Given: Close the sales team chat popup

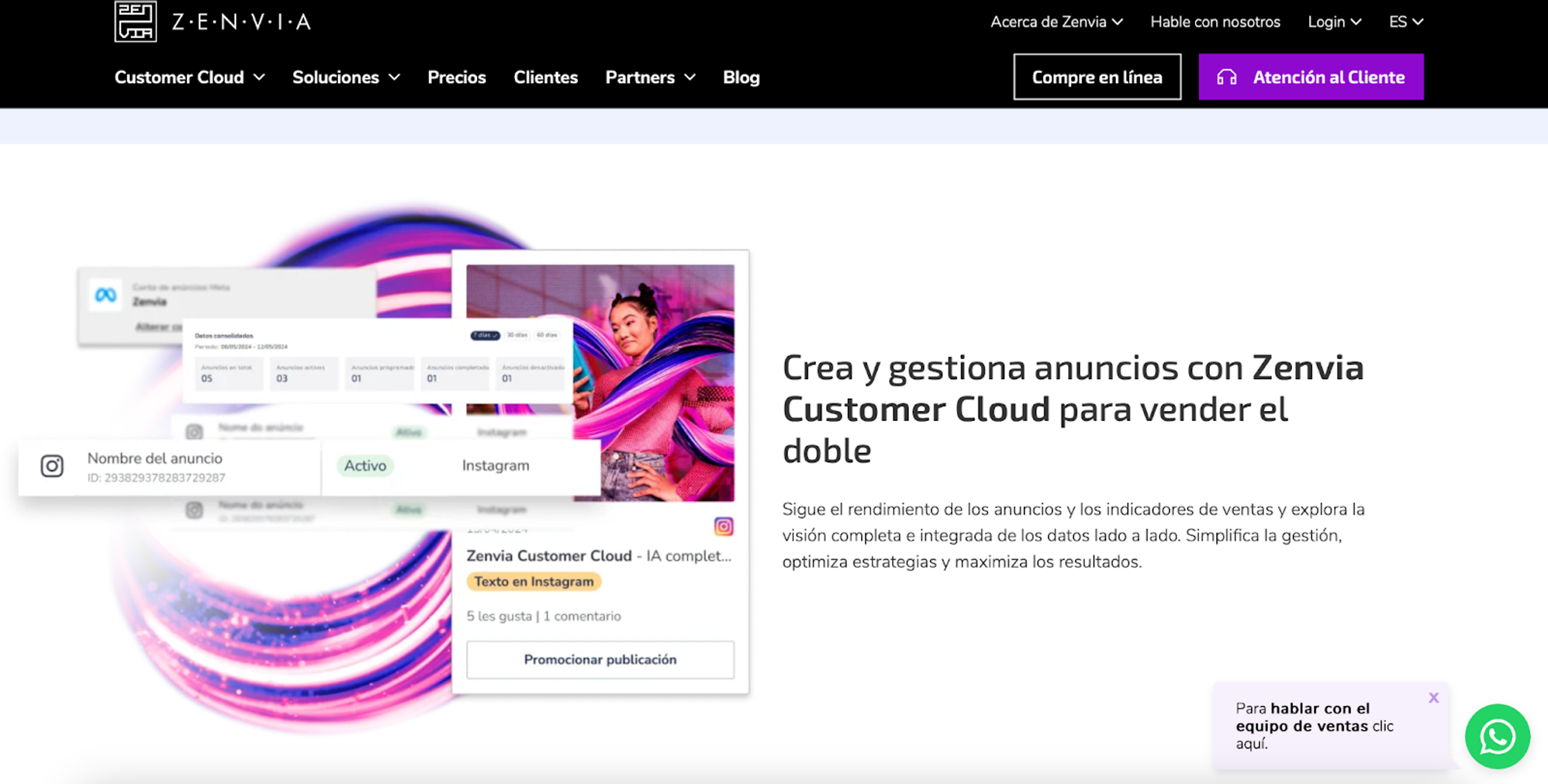Looking at the screenshot, I should pos(1434,697).
